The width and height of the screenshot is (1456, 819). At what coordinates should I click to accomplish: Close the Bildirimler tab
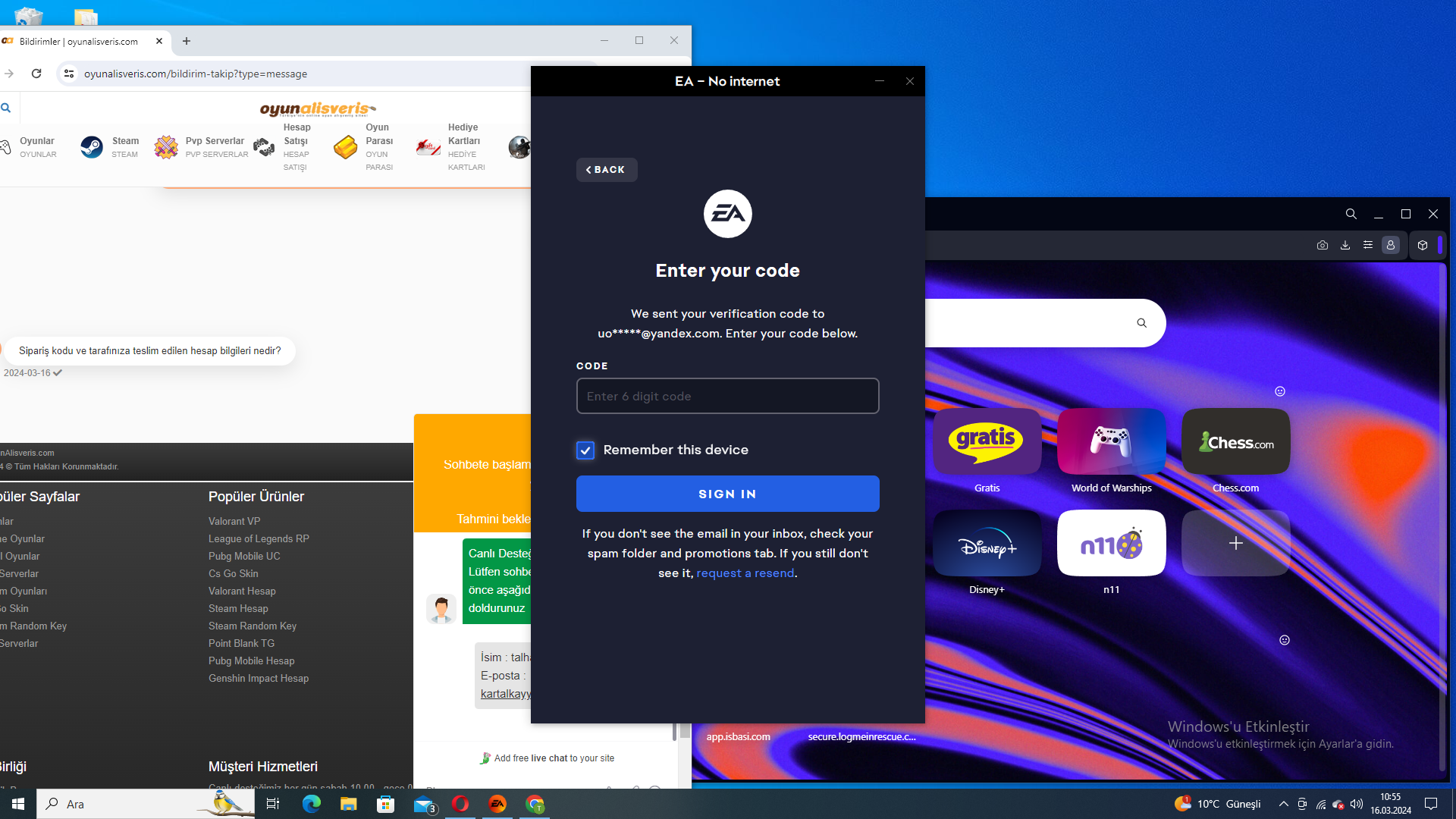tap(159, 41)
